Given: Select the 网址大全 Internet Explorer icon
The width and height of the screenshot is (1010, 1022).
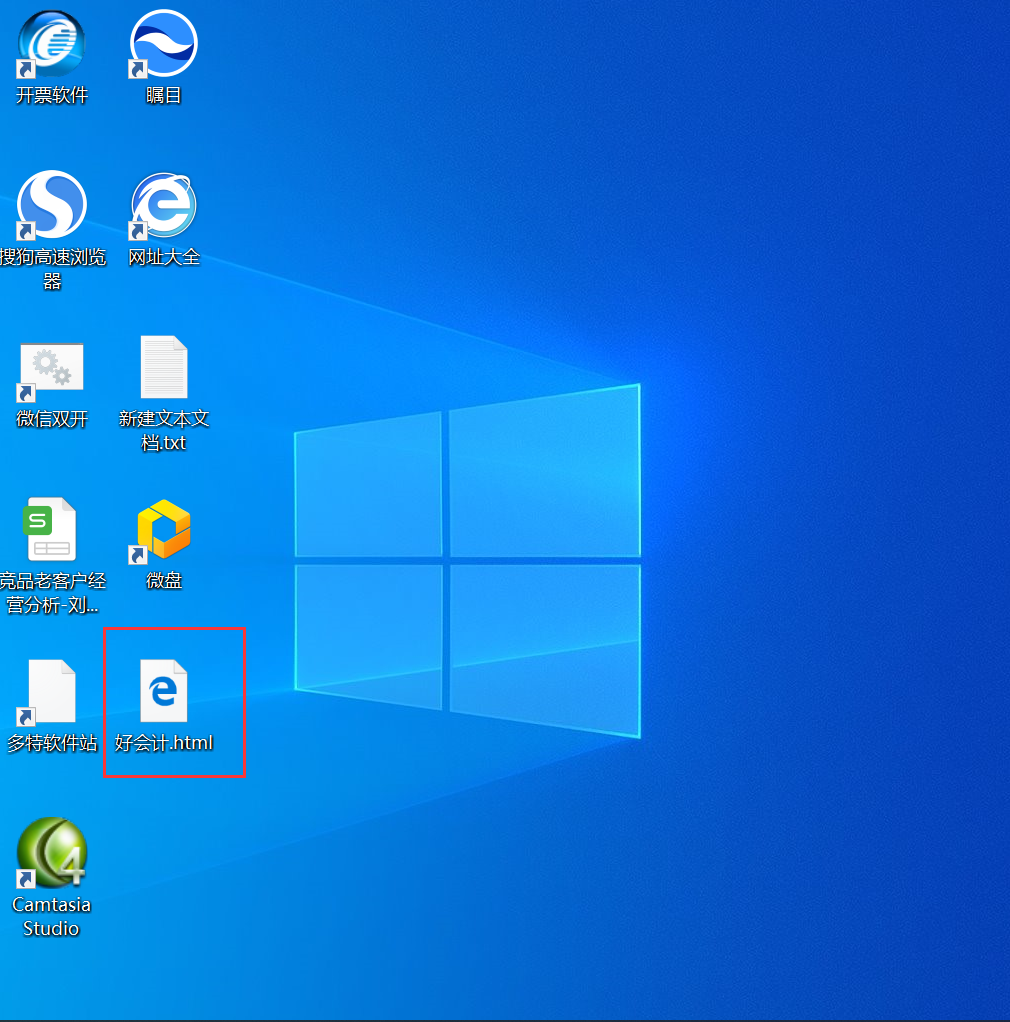Looking at the screenshot, I should (x=164, y=205).
